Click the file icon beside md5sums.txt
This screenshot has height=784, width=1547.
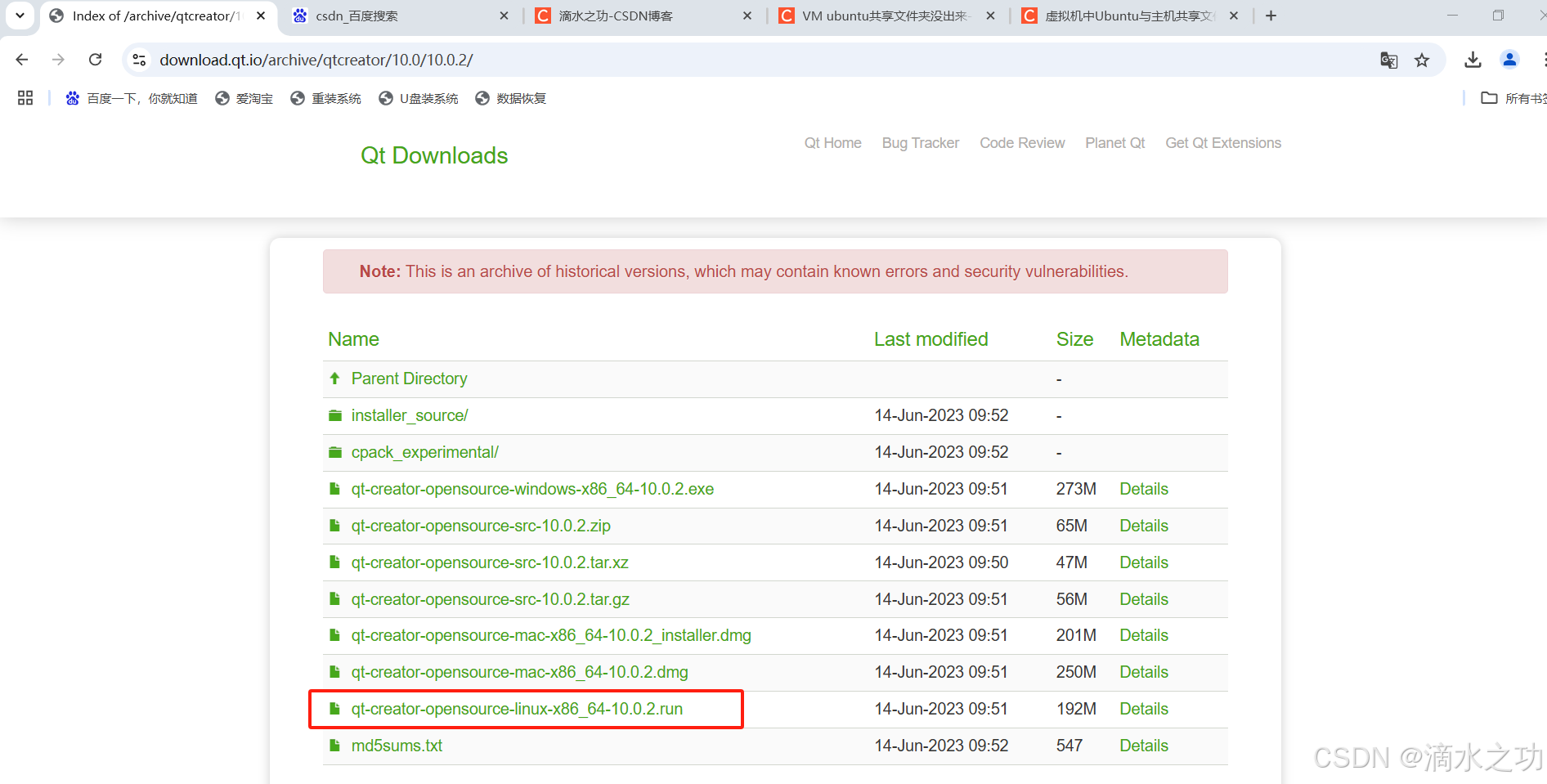coord(334,746)
